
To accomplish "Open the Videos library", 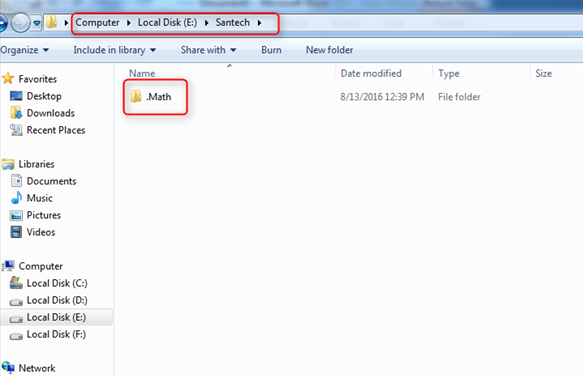I will click(41, 232).
